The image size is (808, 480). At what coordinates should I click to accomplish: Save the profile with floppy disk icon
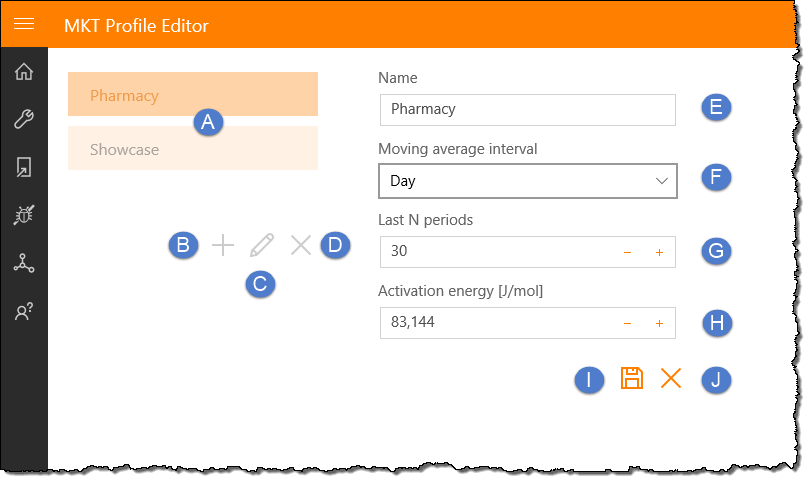(x=632, y=378)
